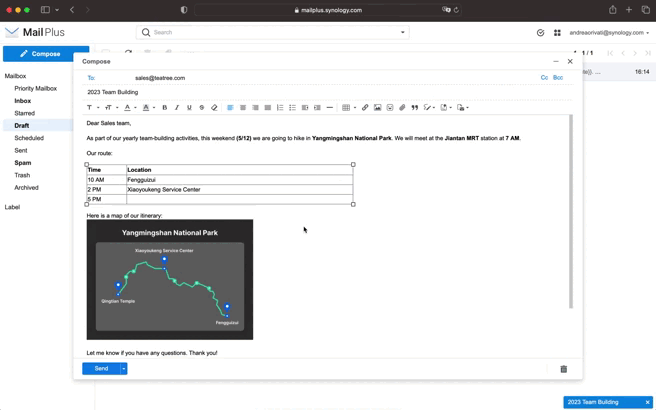This screenshot has width=656, height=410.
Task: Open the Spam folder
Action: (23, 163)
